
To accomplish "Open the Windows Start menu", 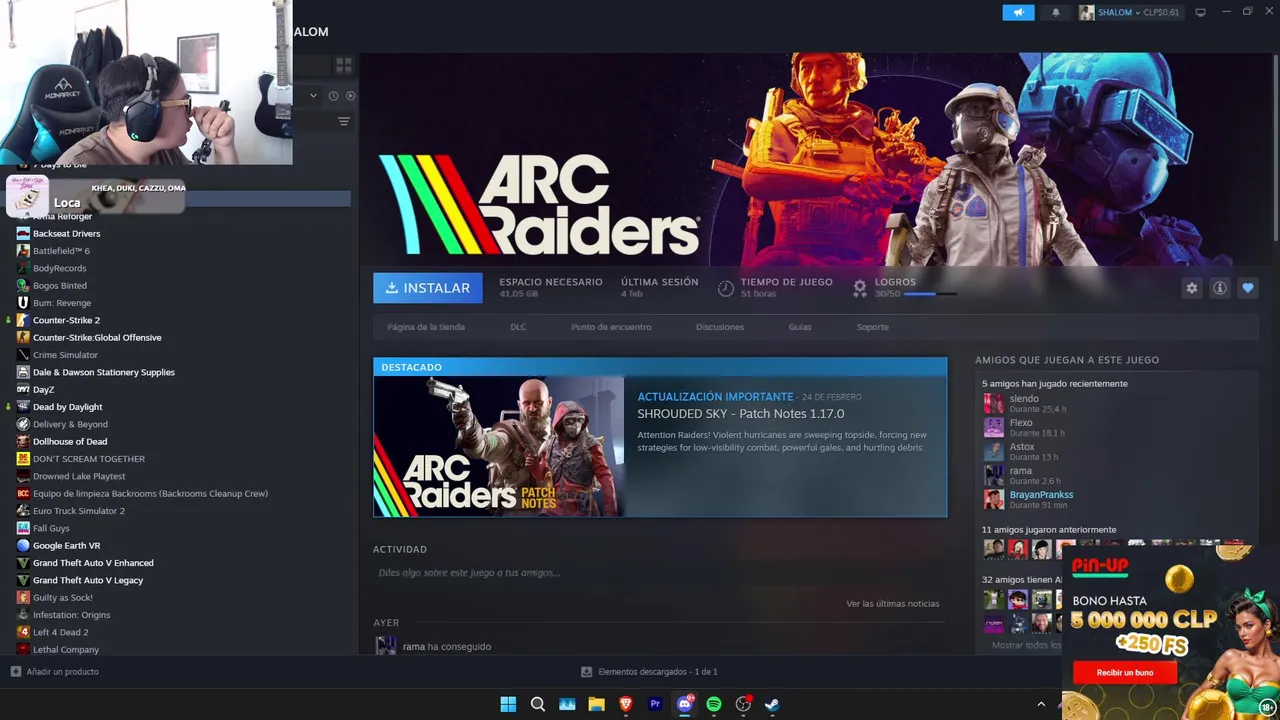I will pos(508,704).
